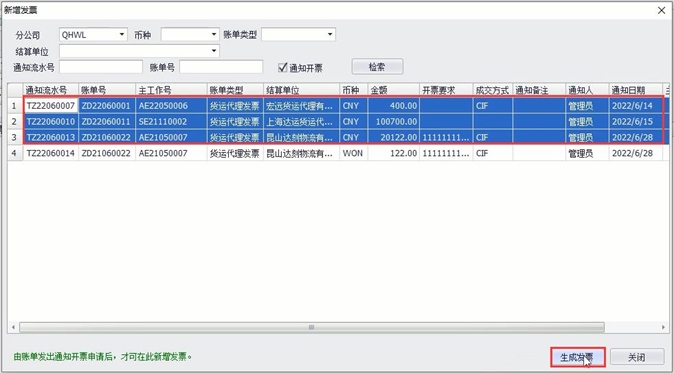Select row header number 2
The height and width of the screenshot is (373, 674).
tap(15, 122)
